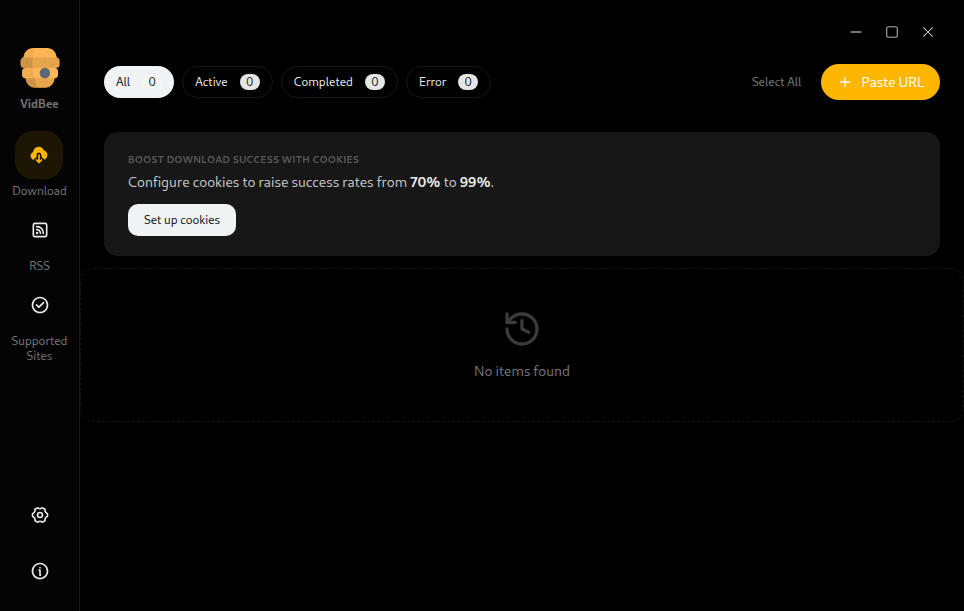This screenshot has height=611, width=964.
Task: Click the plus icon in Paste URL
Action: pos(845,82)
